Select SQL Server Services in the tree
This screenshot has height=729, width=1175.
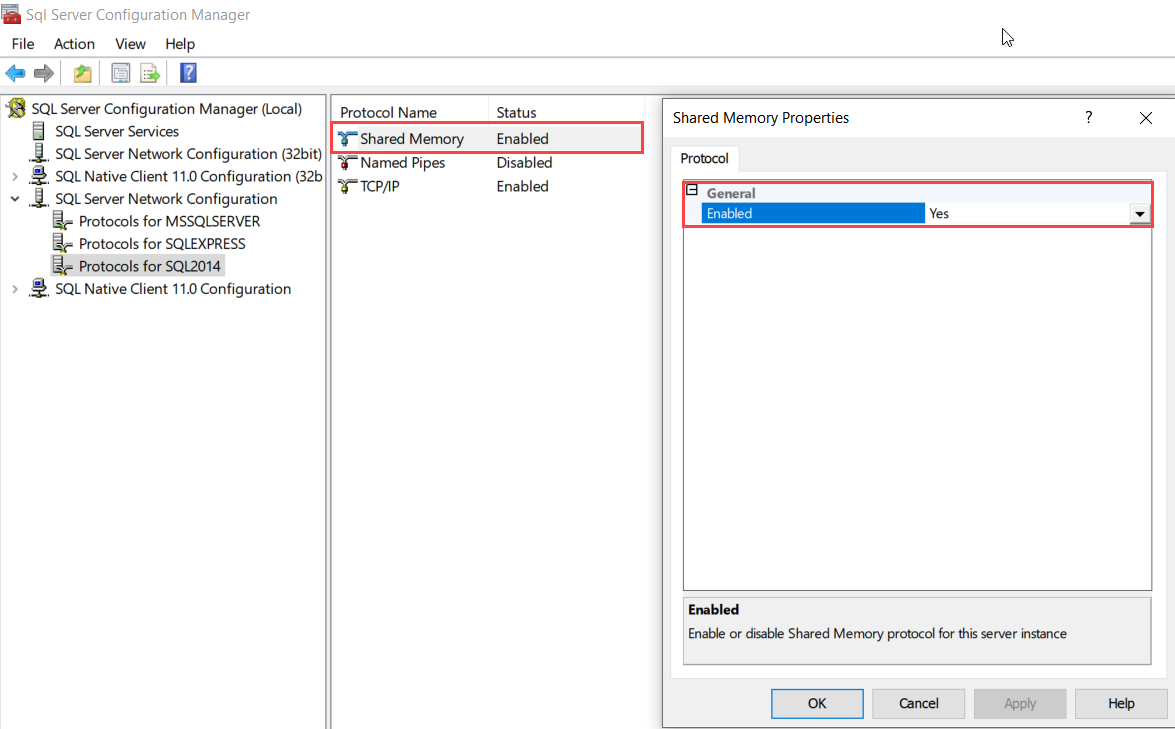point(117,131)
